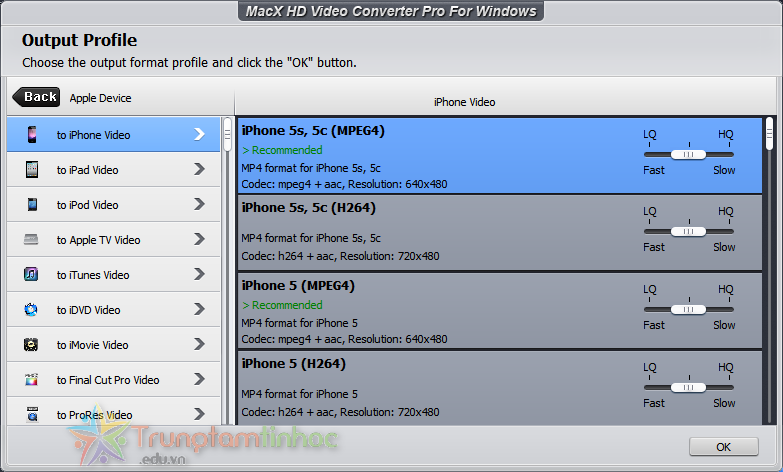
Task: Select the iPhone 5 (MPEG4) profile
Action: (500, 311)
